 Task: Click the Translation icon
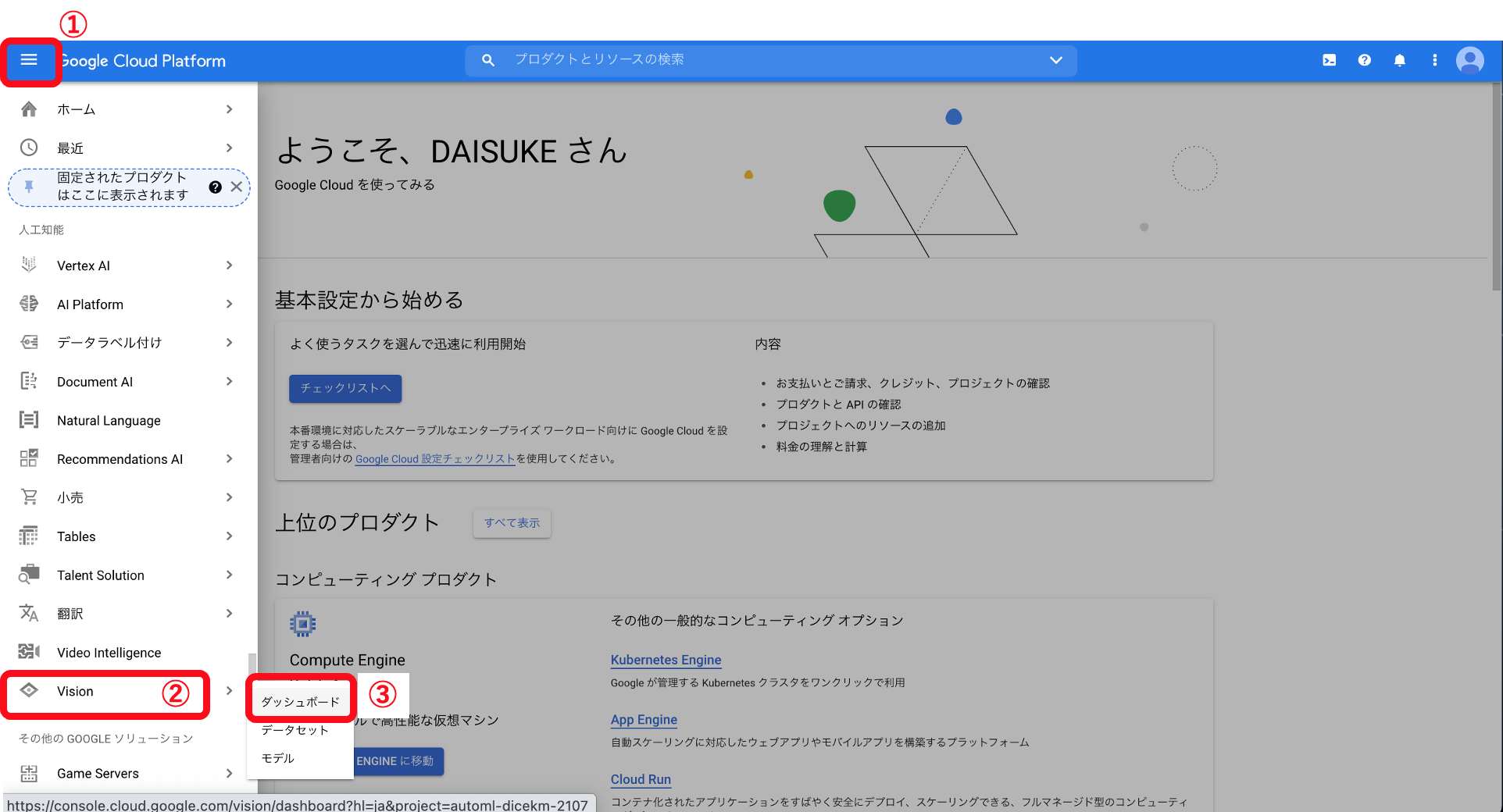click(29, 613)
